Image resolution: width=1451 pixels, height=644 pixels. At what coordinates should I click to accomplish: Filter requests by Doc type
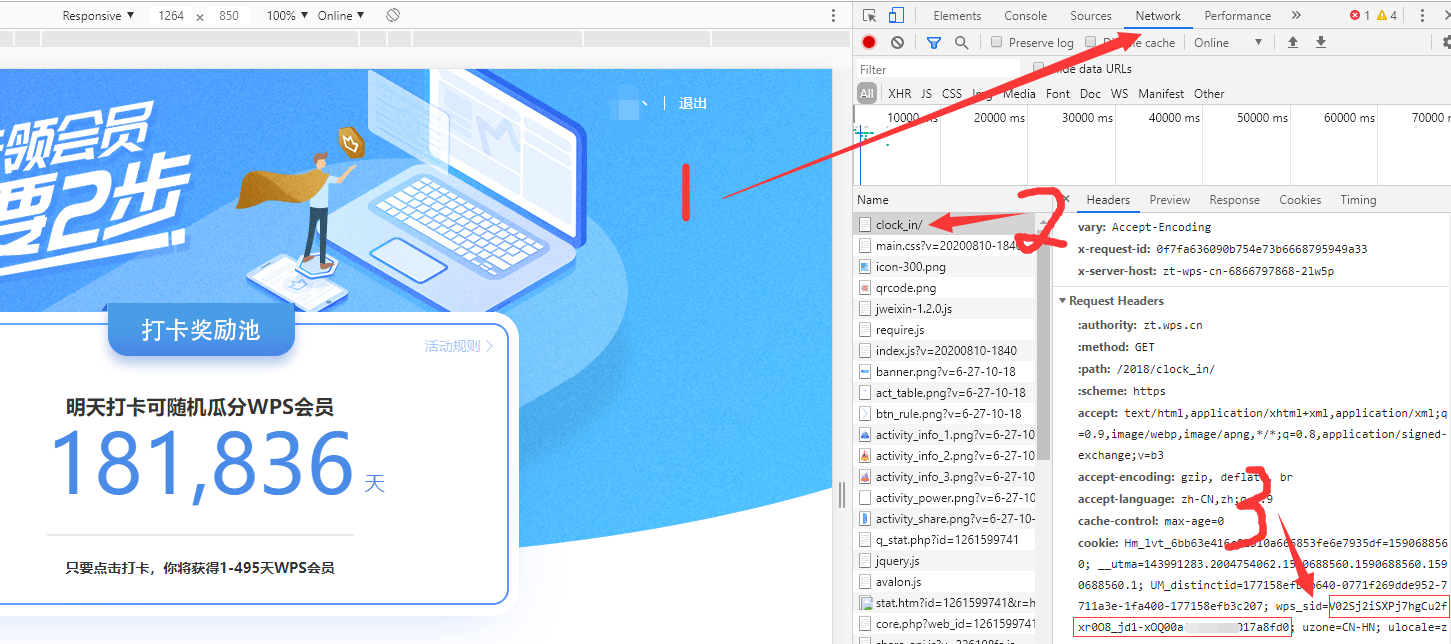coord(1090,93)
